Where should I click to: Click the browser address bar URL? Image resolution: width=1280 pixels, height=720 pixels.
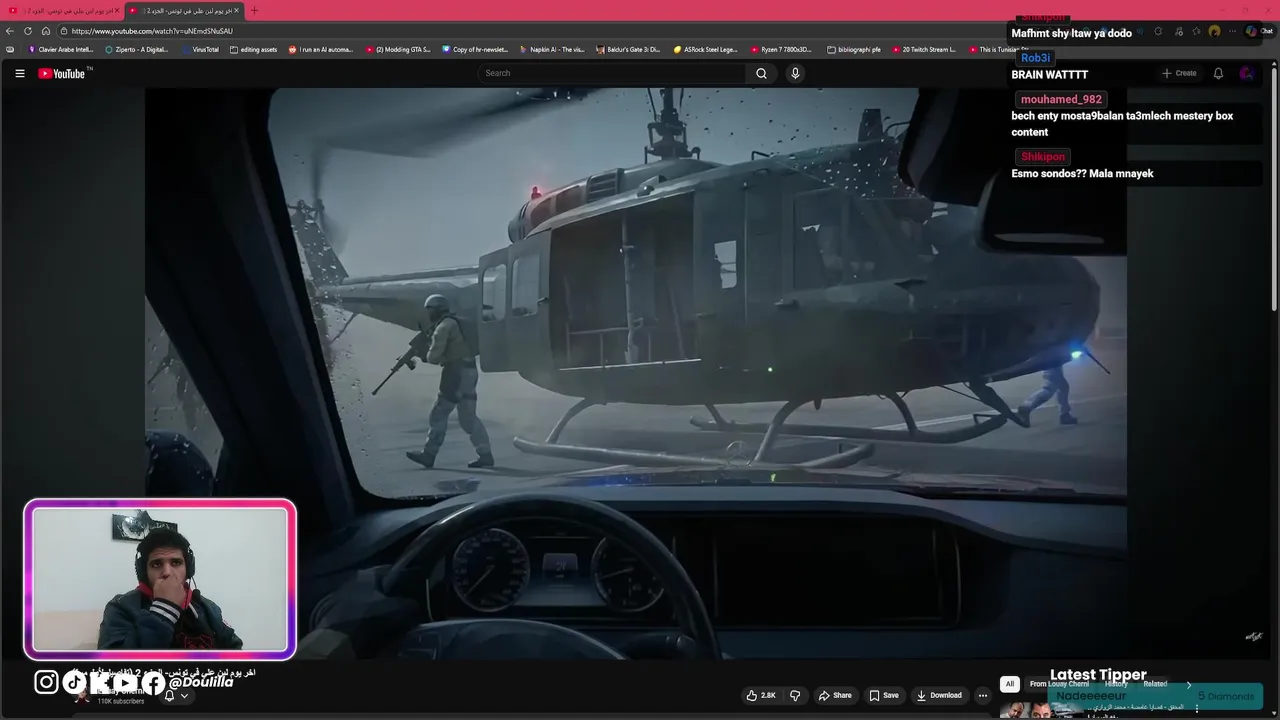pos(152,31)
